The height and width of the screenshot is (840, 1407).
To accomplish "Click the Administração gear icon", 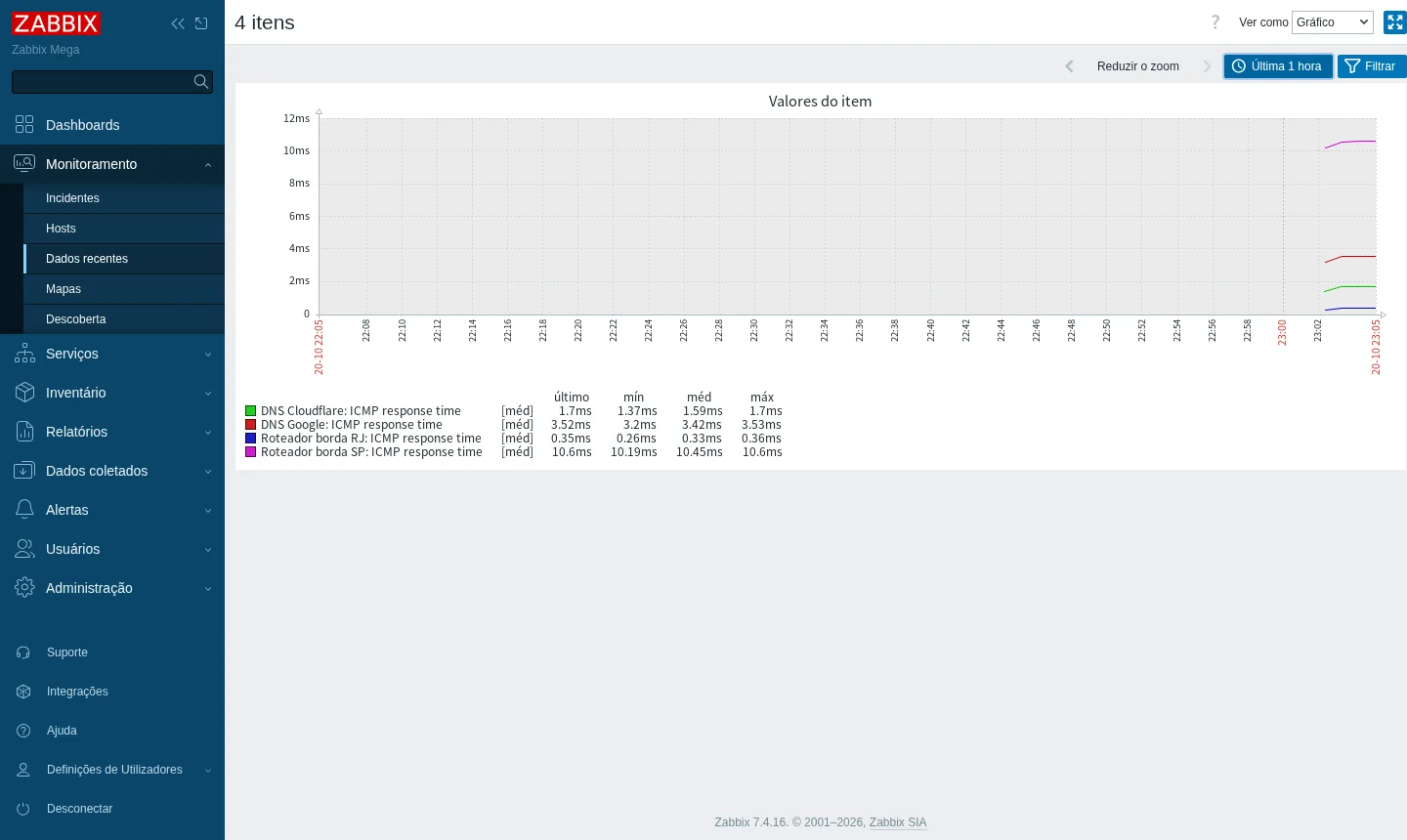I will click(x=24, y=588).
